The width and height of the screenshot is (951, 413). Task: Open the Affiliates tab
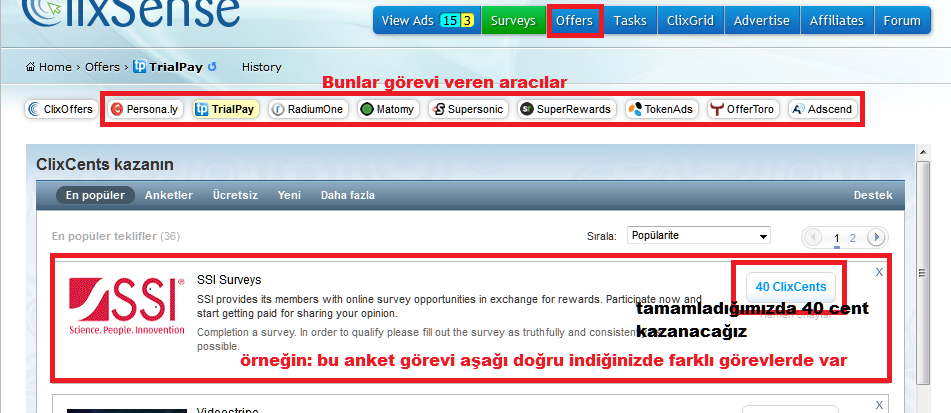pos(836,21)
